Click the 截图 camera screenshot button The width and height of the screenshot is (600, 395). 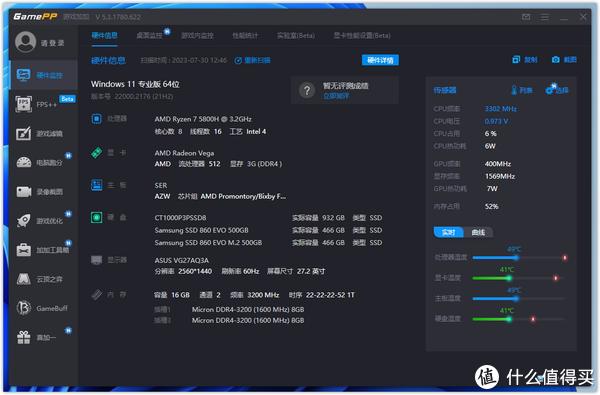[564, 59]
